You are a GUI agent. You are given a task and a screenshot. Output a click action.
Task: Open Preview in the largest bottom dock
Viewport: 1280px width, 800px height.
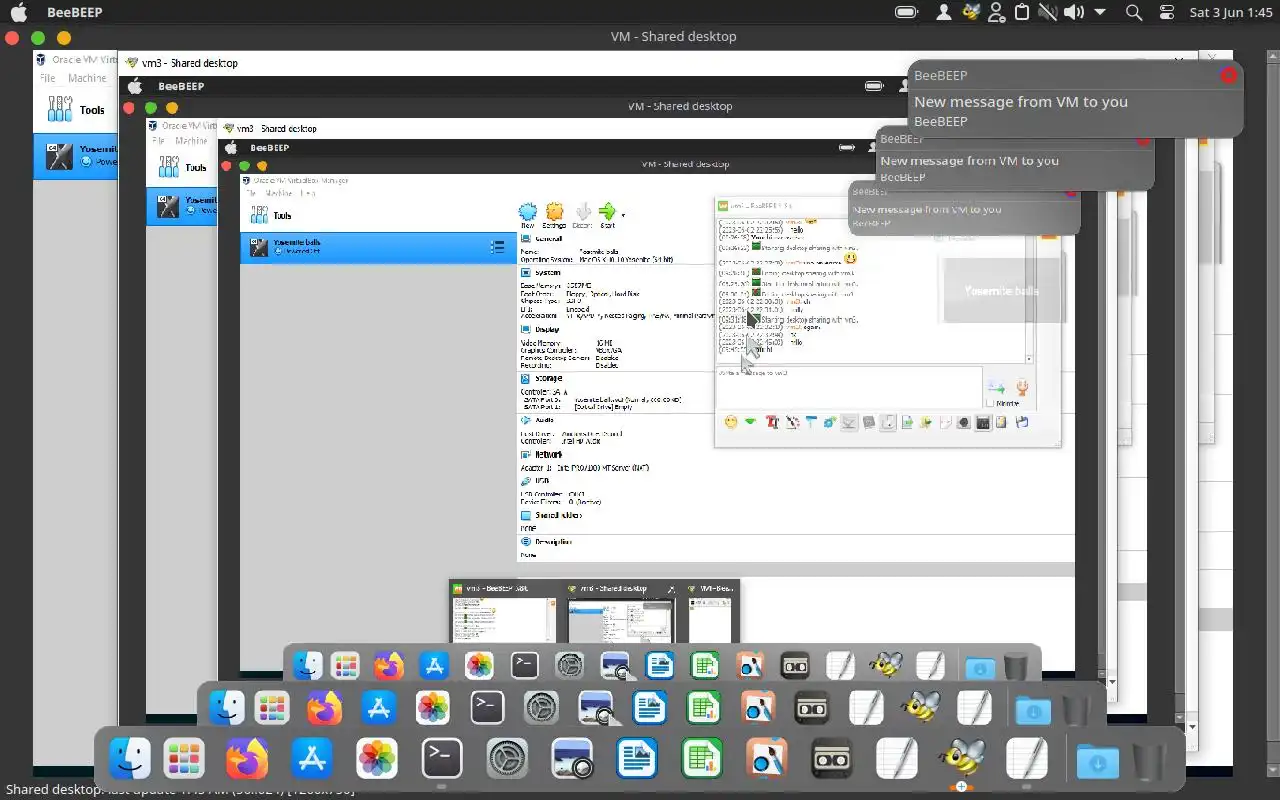coord(572,759)
